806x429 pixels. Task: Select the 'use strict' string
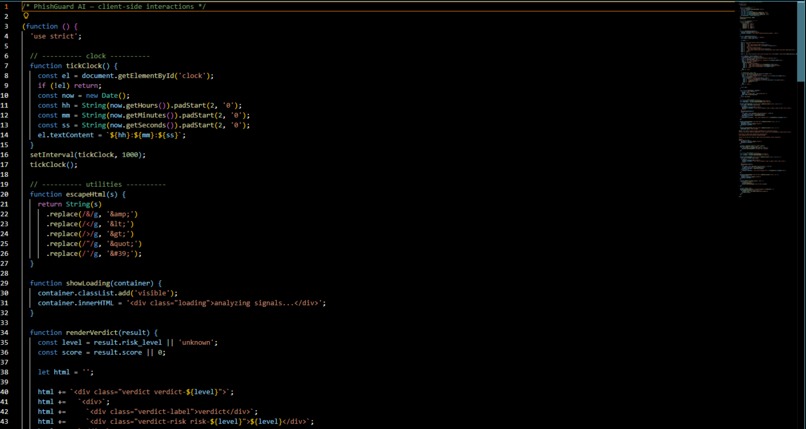click(x=53, y=36)
